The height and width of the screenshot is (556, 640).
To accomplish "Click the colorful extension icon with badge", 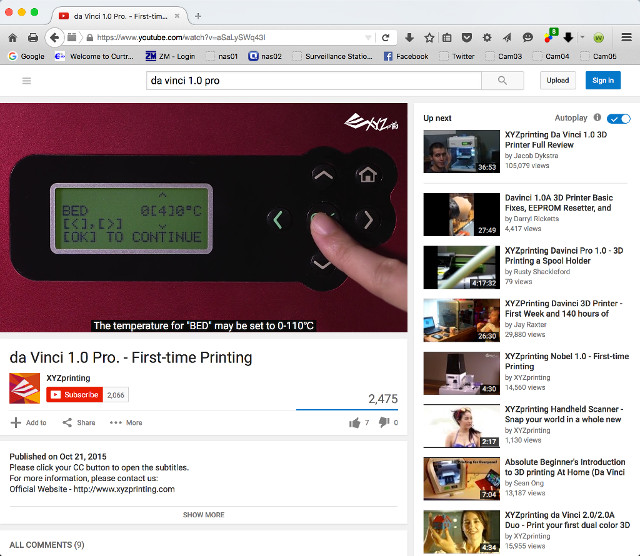I will pyautogui.click(x=549, y=37).
